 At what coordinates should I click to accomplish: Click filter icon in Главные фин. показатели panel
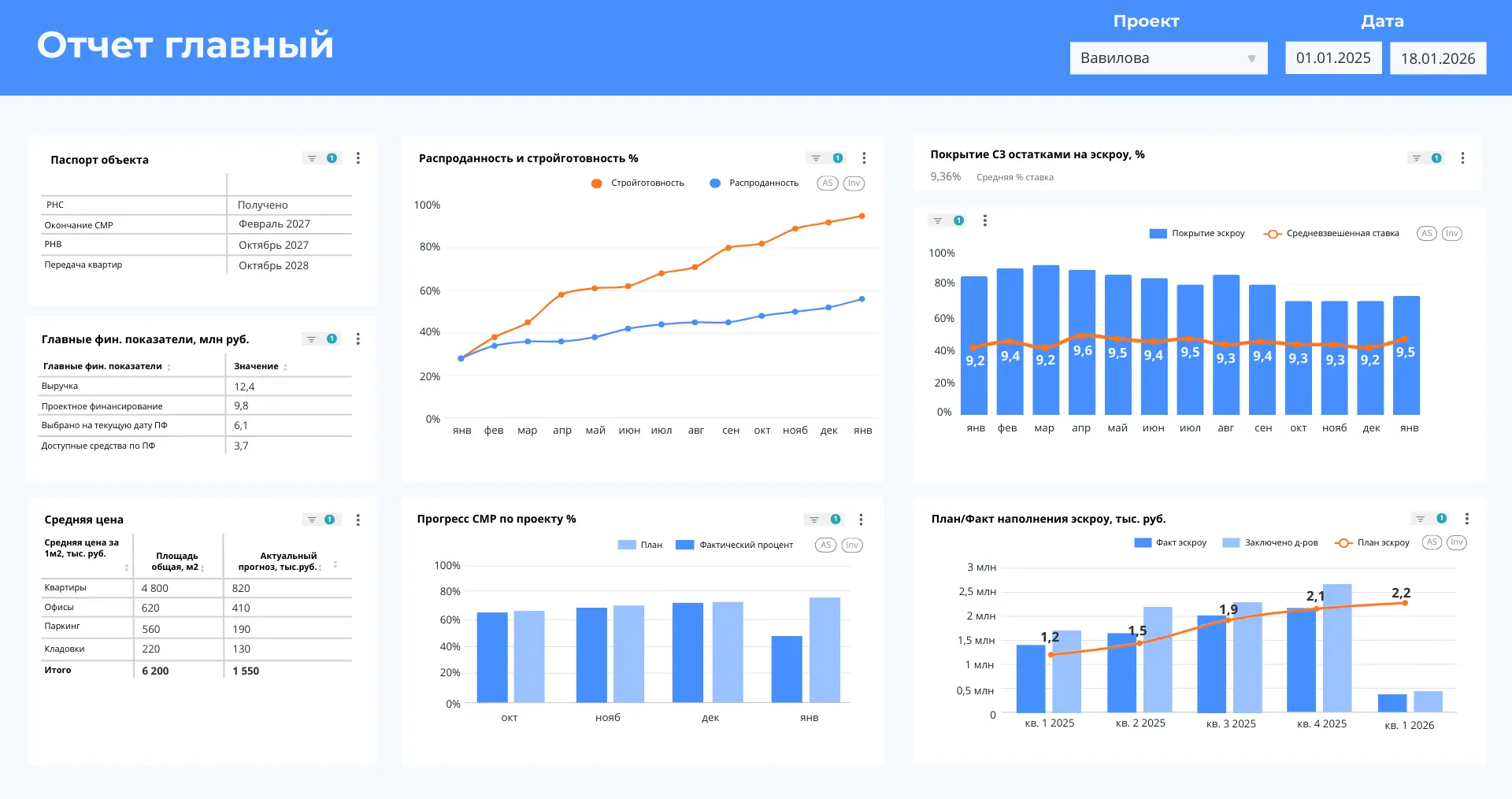point(312,339)
